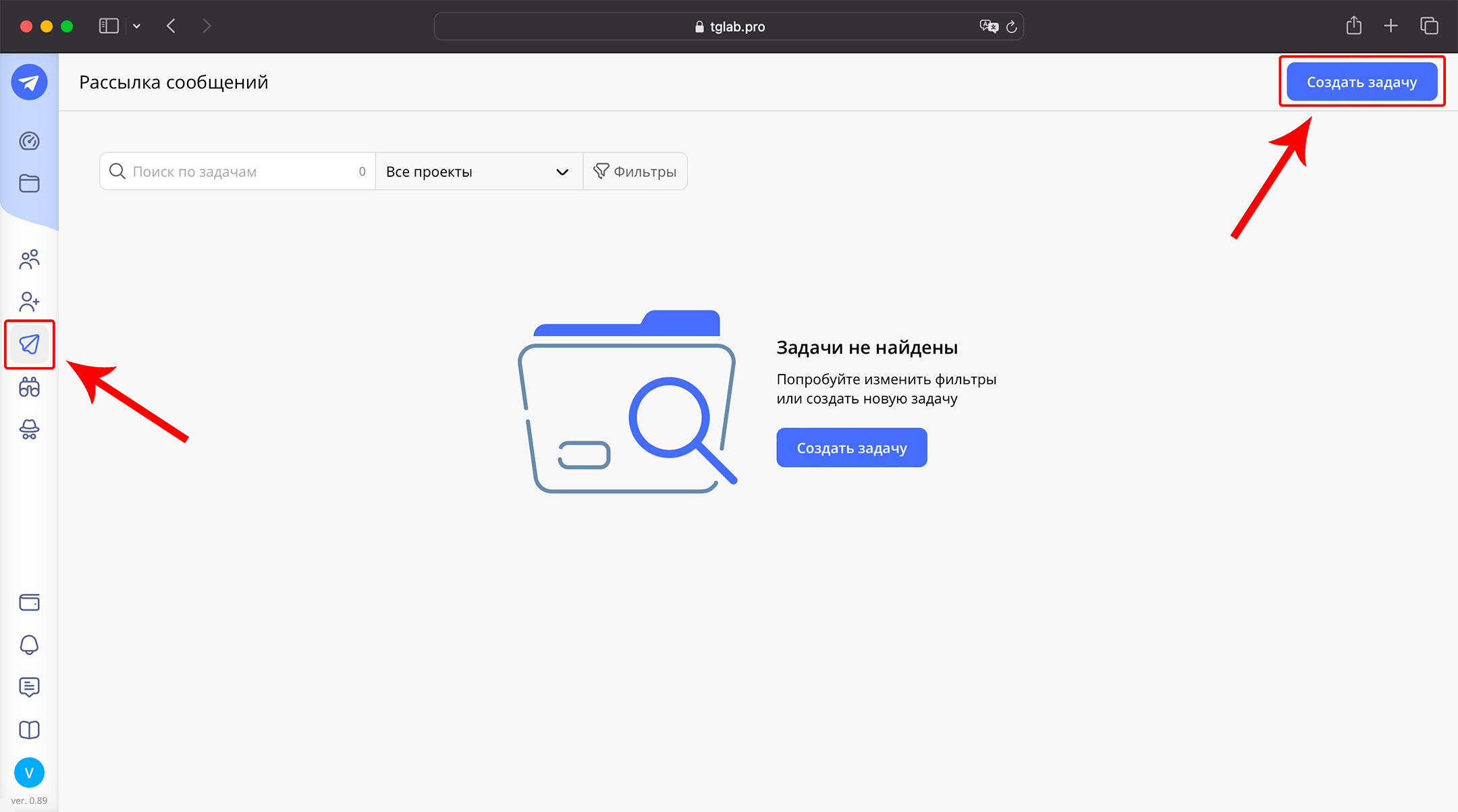Screen dimensions: 1458x812
Task: Expand the Safari sidebar dropdown chevron
Action: pyautogui.click(x=137, y=26)
